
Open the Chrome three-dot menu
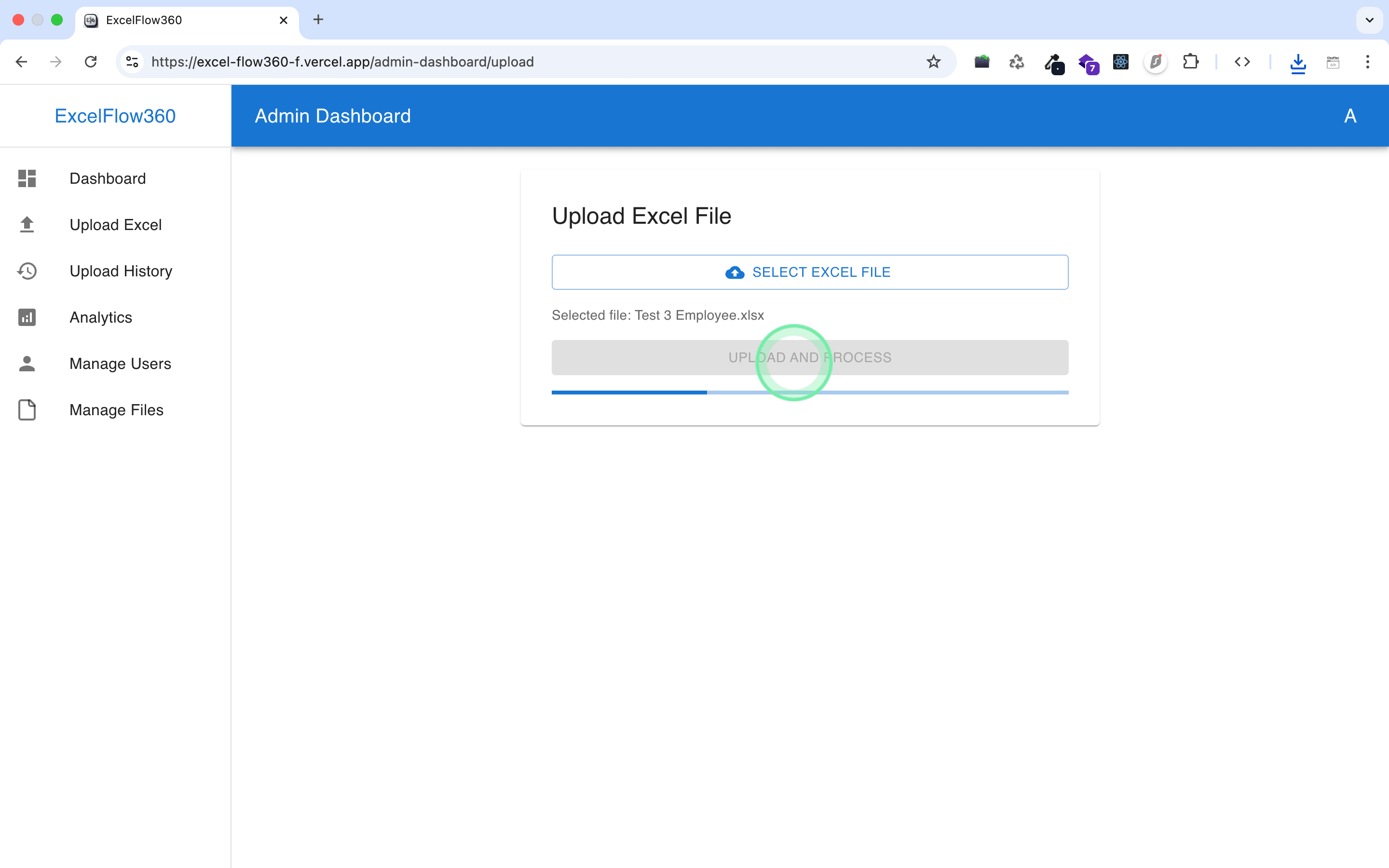(x=1367, y=61)
